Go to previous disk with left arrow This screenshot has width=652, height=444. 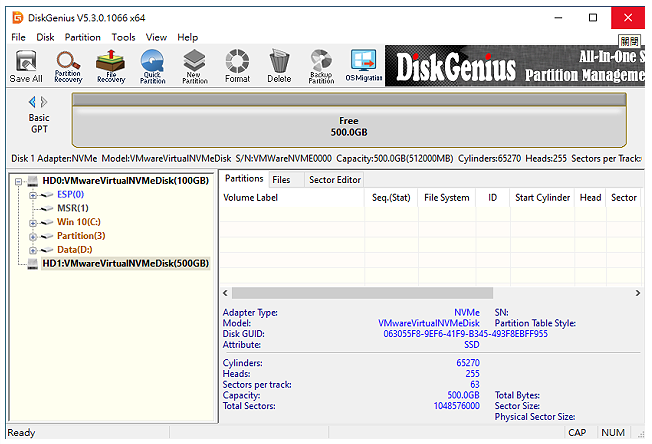(32, 102)
